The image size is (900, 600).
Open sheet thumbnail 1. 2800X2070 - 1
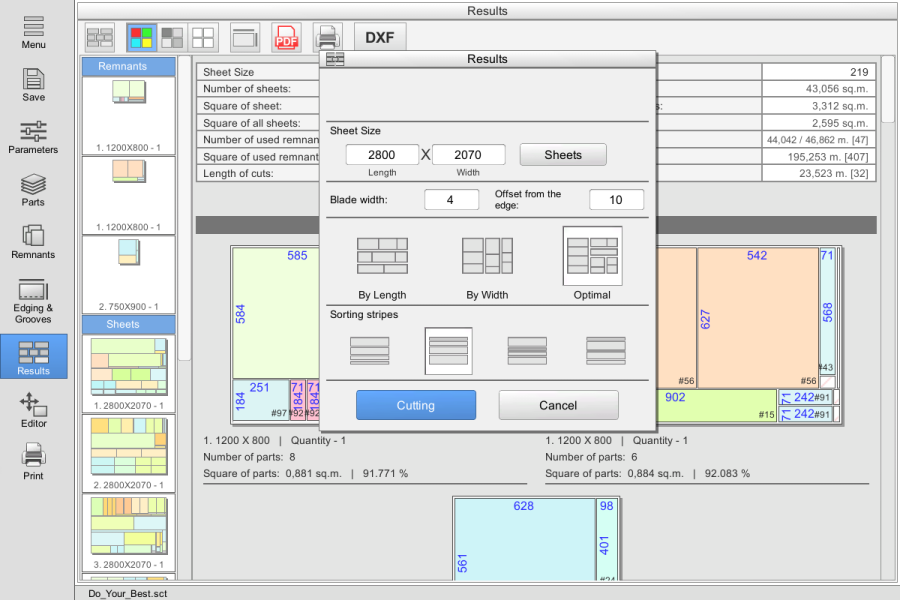129,374
